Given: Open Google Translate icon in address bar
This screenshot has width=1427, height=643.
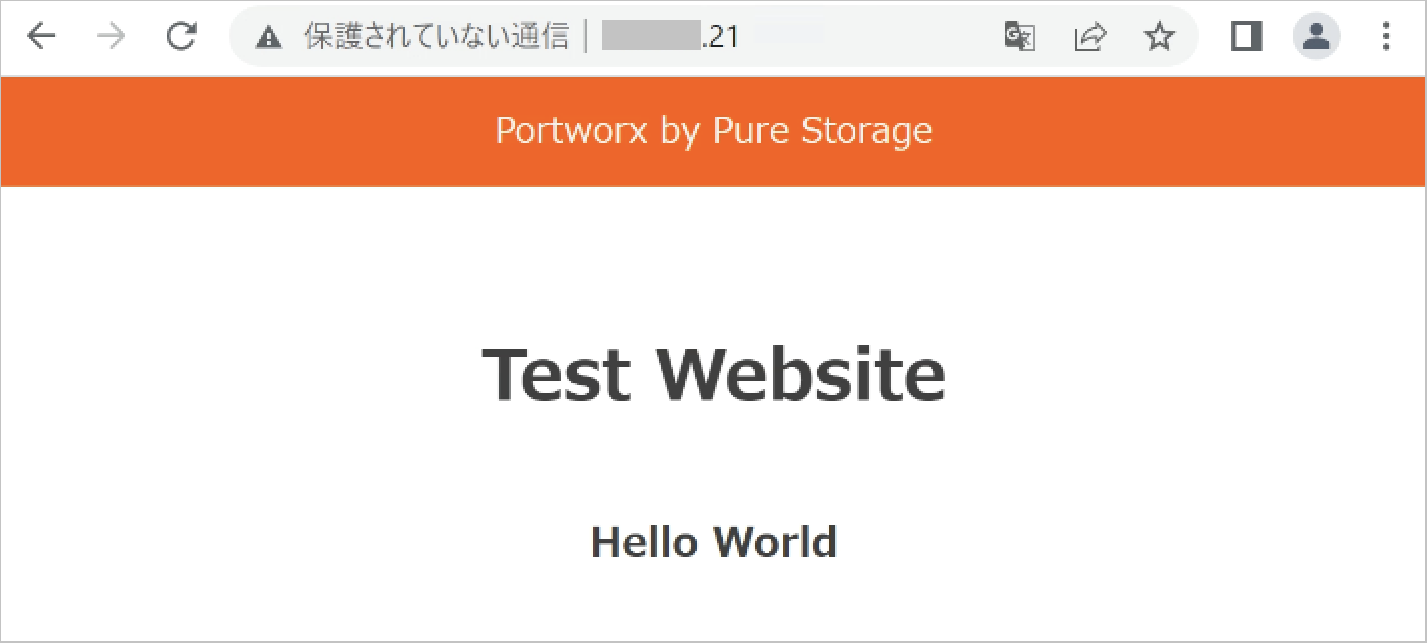Looking at the screenshot, I should pos(1019,38).
